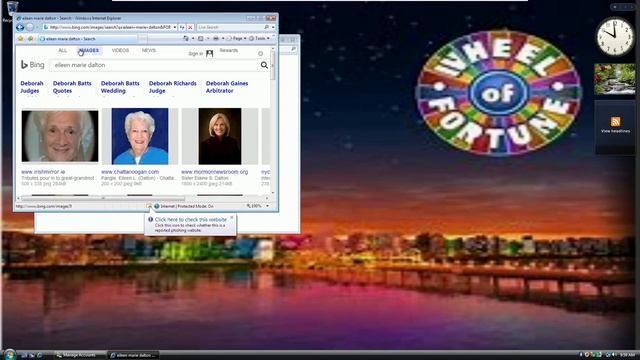Select the eileen marie dalton taskbar button
640x360 pixels.
(x=133, y=355)
